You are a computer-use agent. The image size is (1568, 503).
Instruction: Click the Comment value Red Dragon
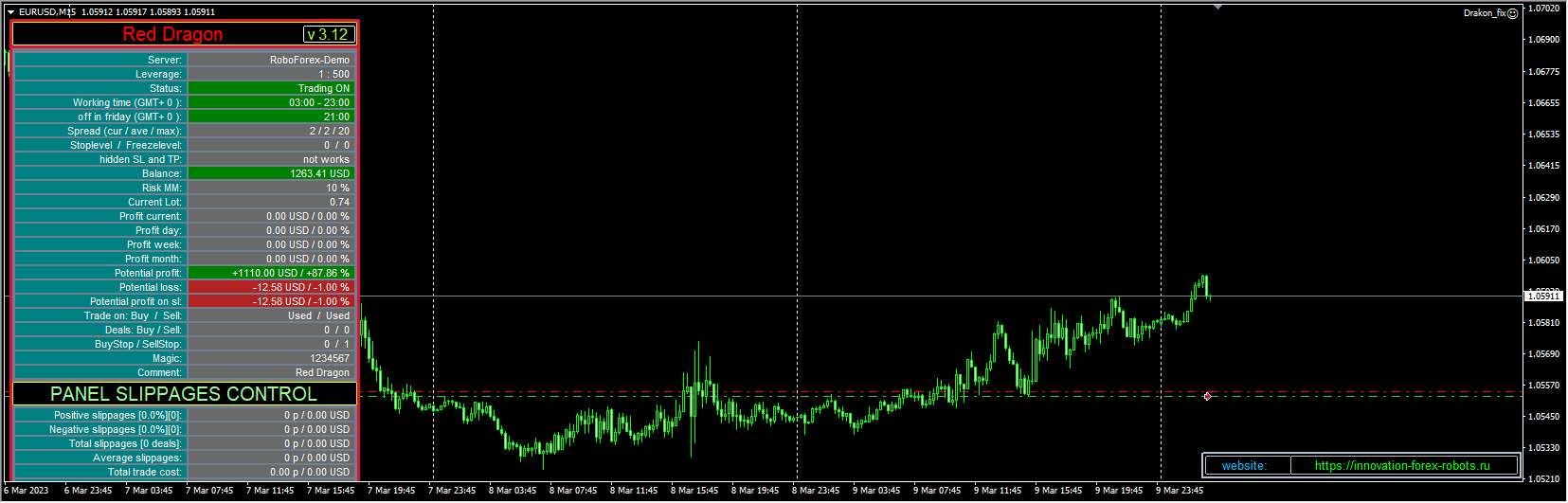tap(270, 372)
